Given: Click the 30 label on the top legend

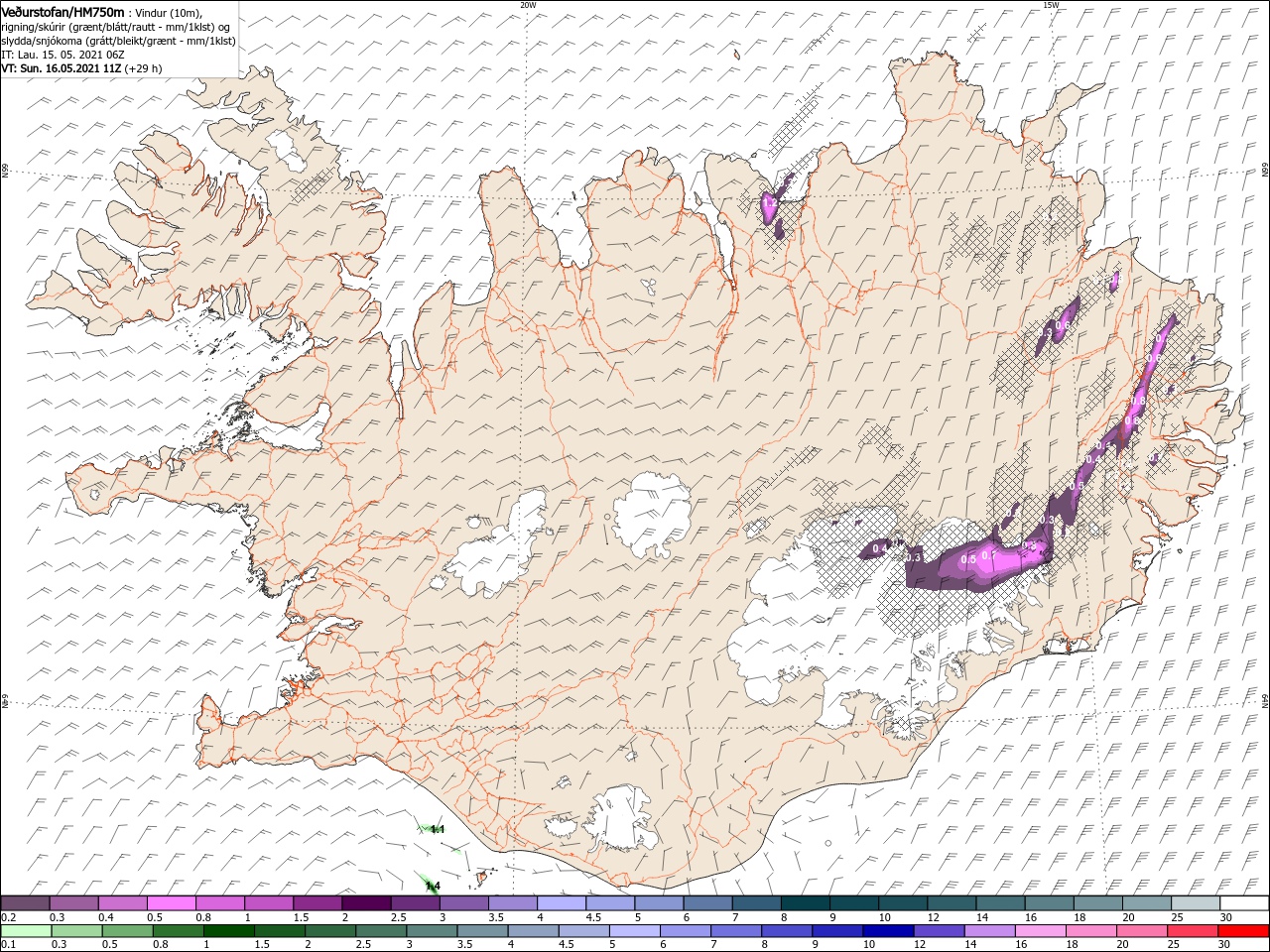Looking at the screenshot, I should pos(1227,917).
